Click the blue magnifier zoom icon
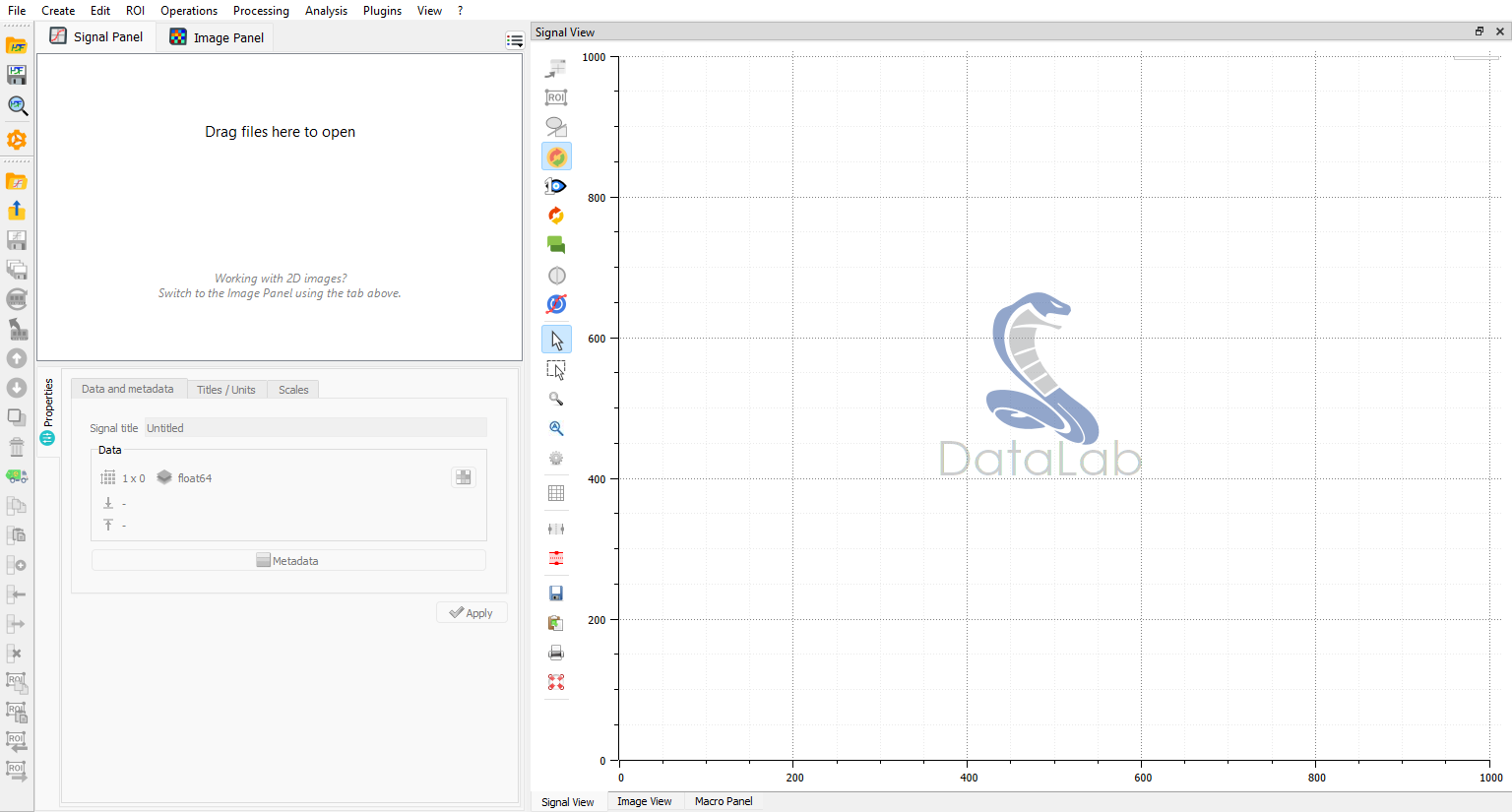Image resolution: width=1512 pixels, height=812 pixels. 556,428
